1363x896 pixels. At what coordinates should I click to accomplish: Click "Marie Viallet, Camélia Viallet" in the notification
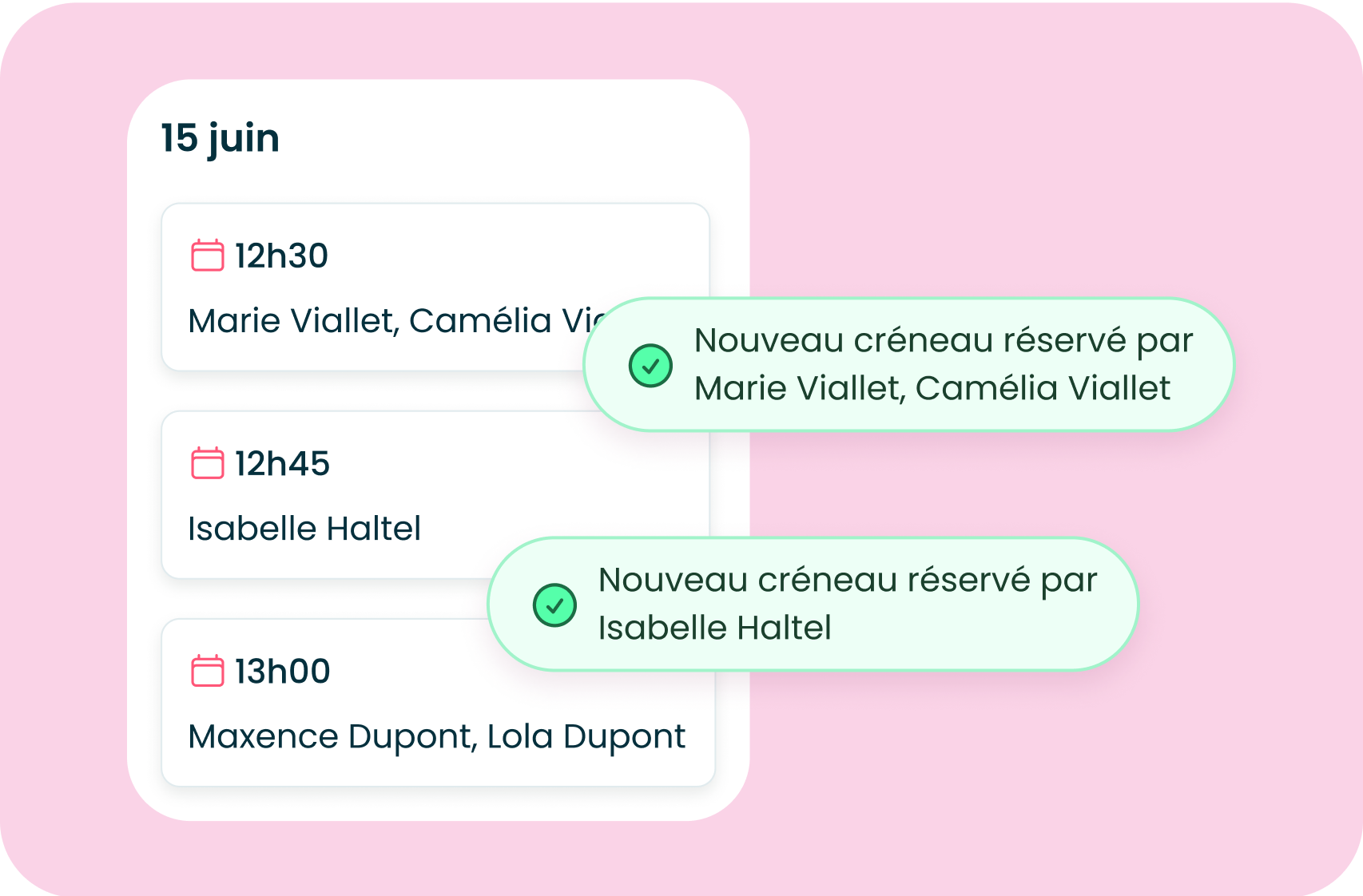coord(932,388)
